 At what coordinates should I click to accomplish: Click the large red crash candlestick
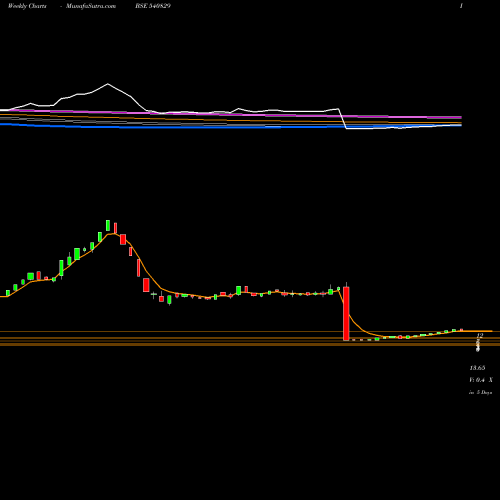coord(346,314)
